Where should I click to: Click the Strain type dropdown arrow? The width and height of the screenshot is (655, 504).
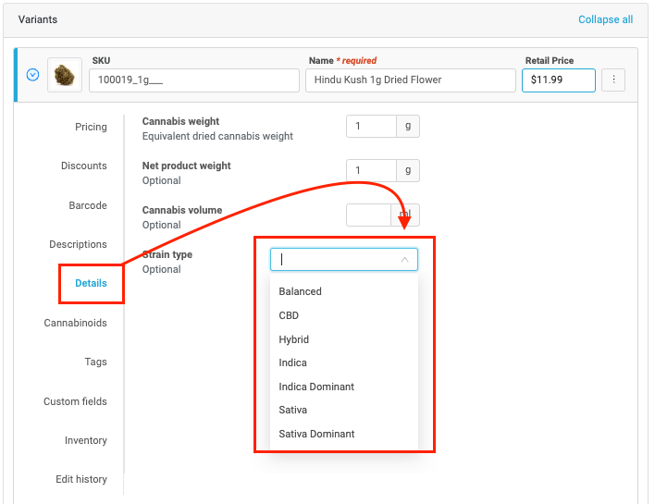click(405, 260)
